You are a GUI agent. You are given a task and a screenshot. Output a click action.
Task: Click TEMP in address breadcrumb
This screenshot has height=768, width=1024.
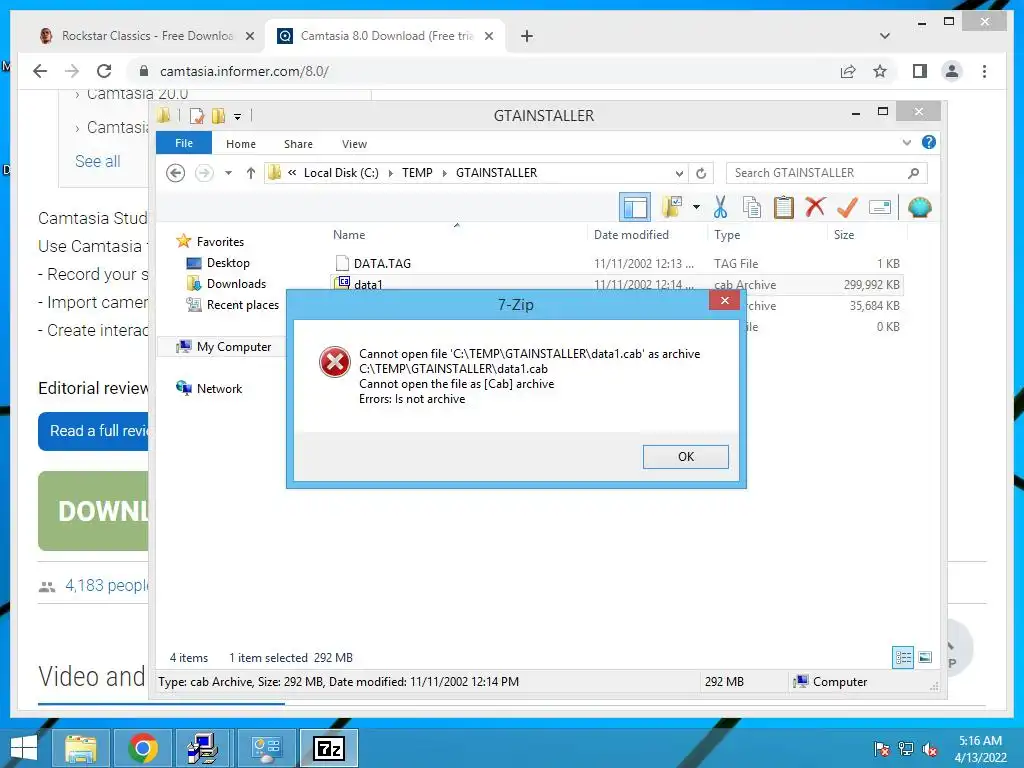[x=417, y=173]
